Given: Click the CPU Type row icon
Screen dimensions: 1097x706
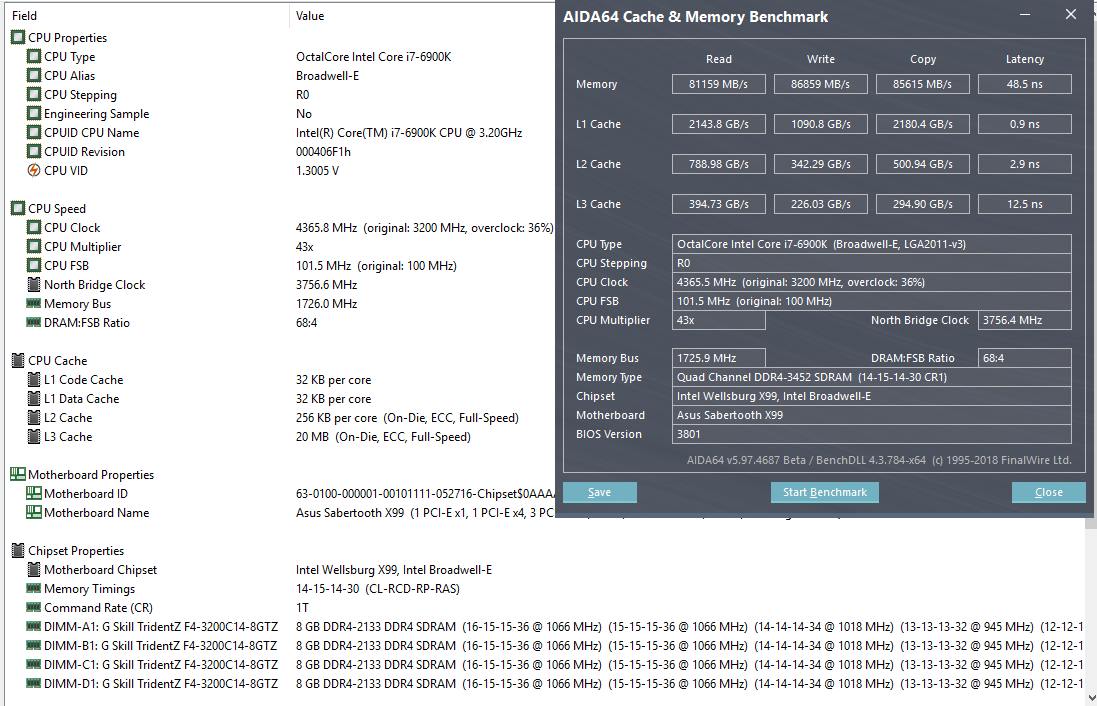Looking at the screenshot, I should click(34, 57).
